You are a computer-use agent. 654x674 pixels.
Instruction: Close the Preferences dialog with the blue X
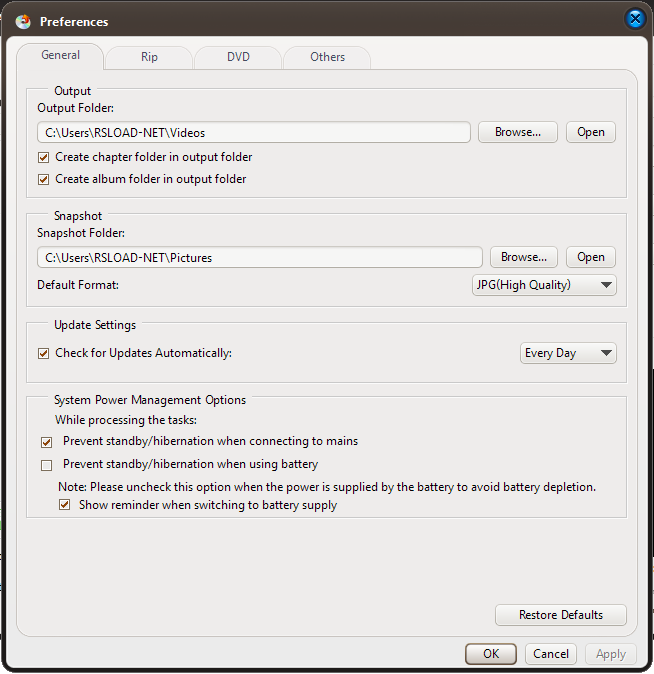635,19
